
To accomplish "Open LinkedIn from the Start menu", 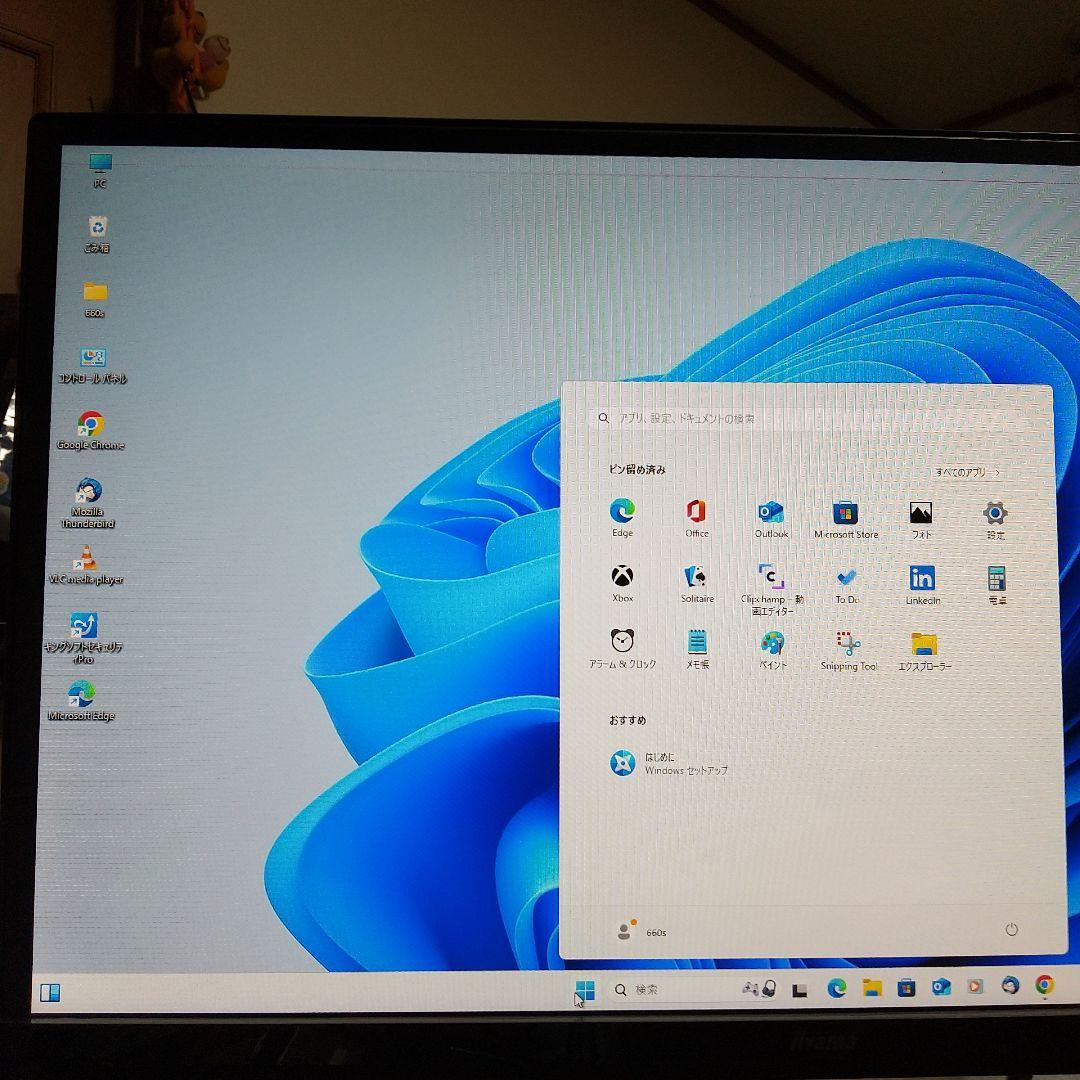I will pyautogui.click(x=921, y=580).
